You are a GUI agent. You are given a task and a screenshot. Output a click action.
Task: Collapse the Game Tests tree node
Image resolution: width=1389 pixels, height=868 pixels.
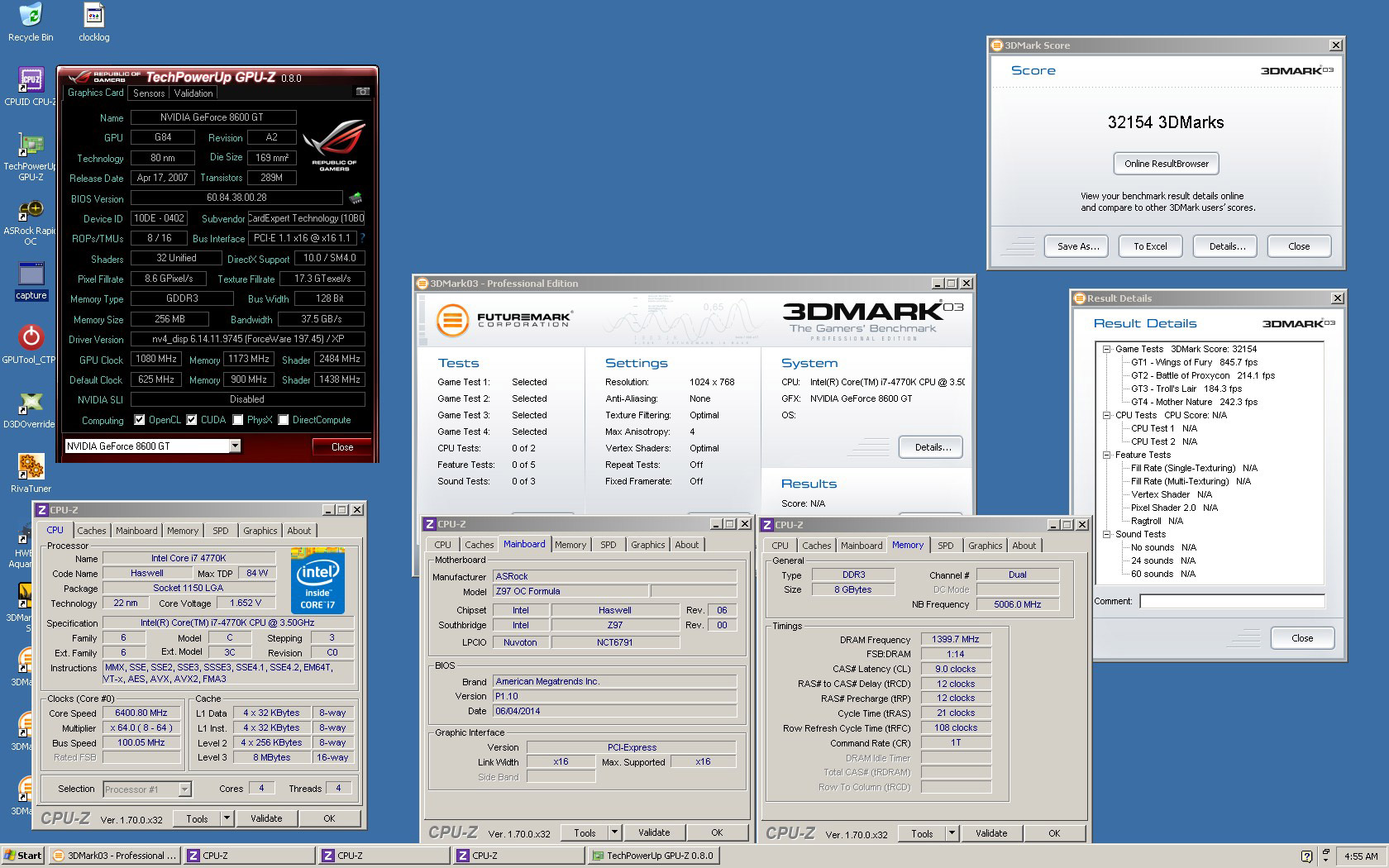(1106, 349)
